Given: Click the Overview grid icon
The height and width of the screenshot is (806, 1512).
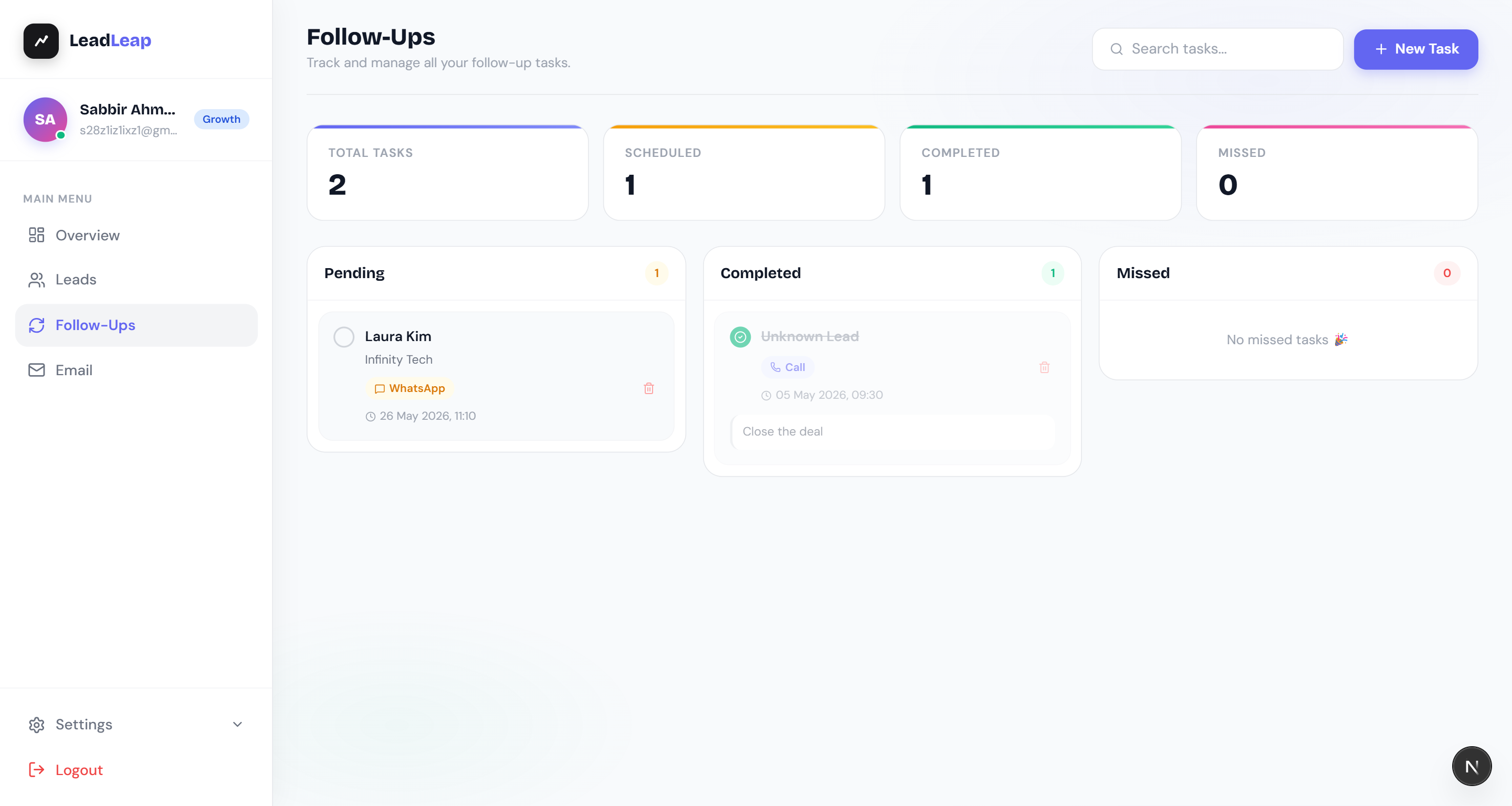Looking at the screenshot, I should tap(36, 235).
